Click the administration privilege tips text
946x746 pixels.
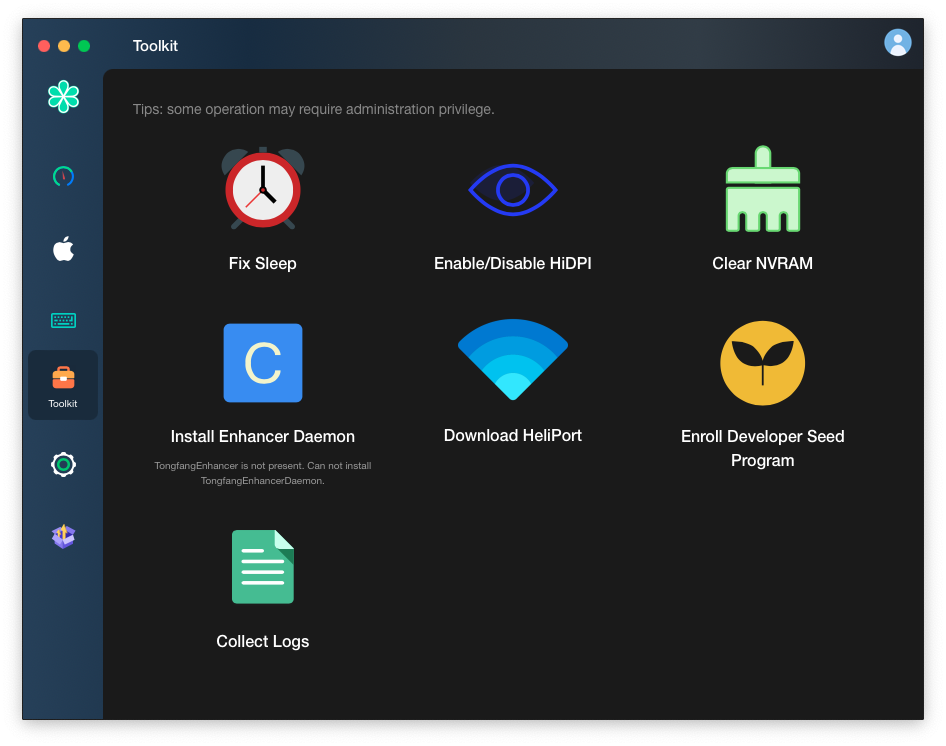pos(314,109)
